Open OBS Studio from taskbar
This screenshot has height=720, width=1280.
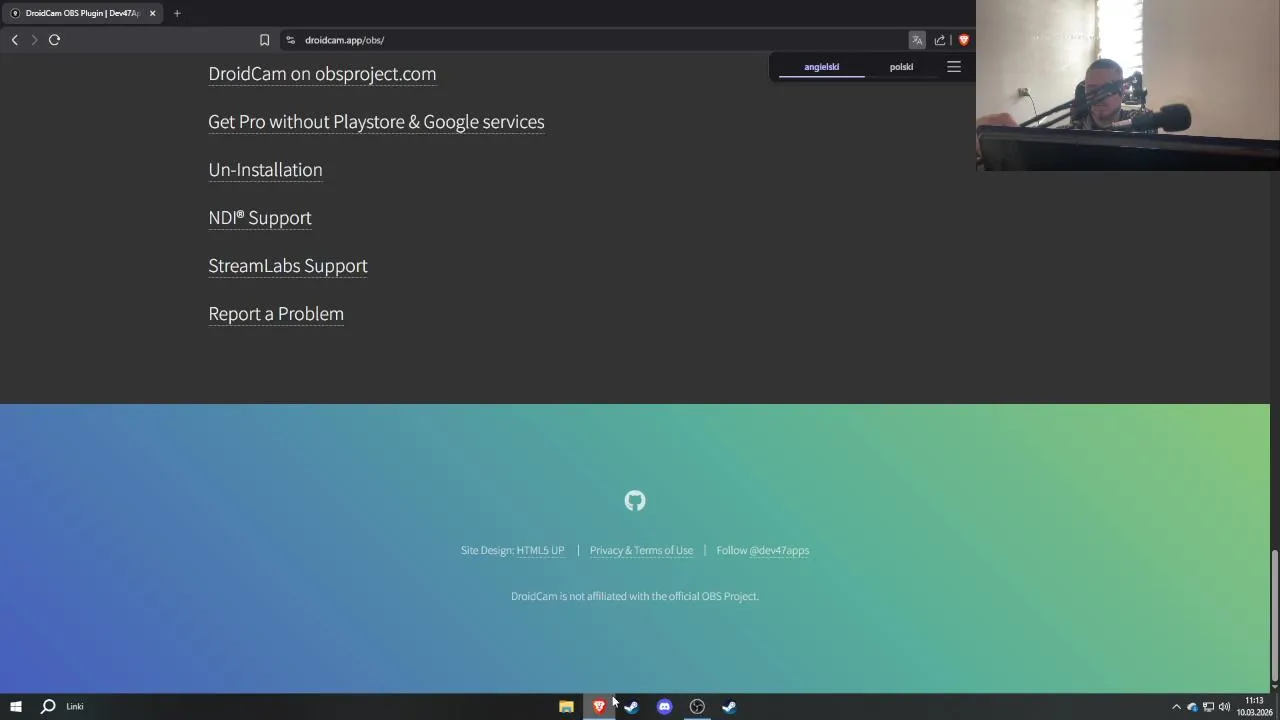pyautogui.click(x=697, y=706)
